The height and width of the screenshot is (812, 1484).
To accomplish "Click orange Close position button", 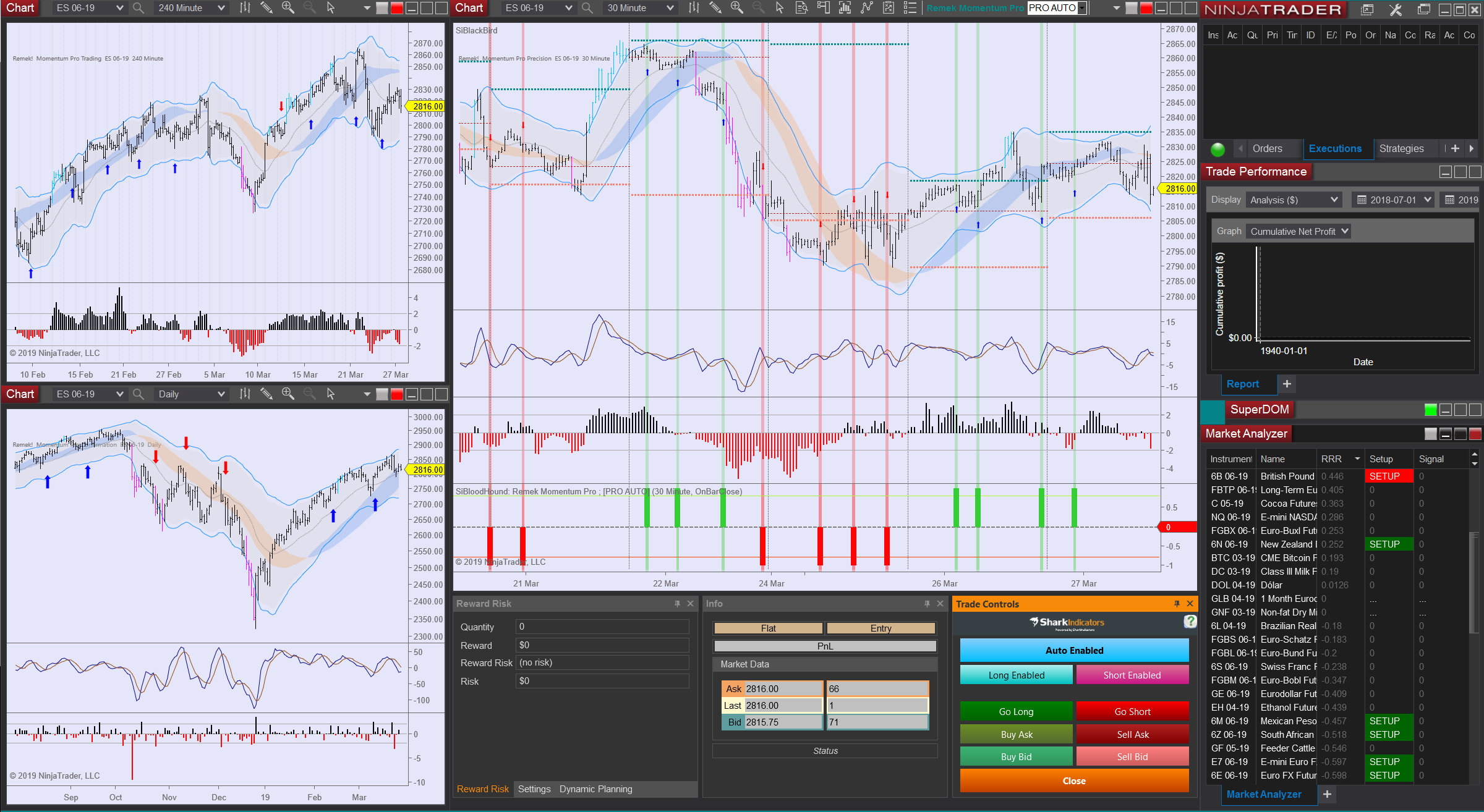I will pyautogui.click(x=1074, y=780).
